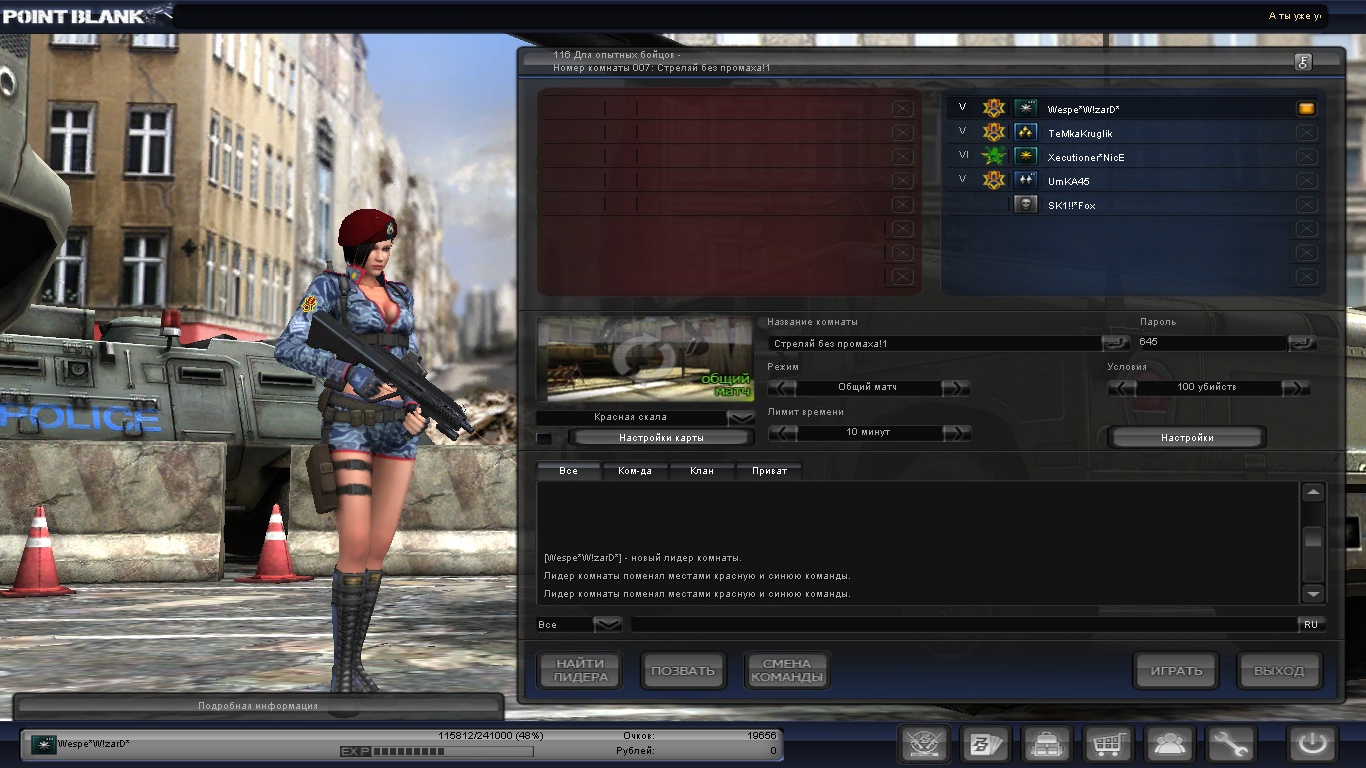Screen dimensions: 1366x768
Task: Open the Настройки button under conditions
Action: (1187, 438)
